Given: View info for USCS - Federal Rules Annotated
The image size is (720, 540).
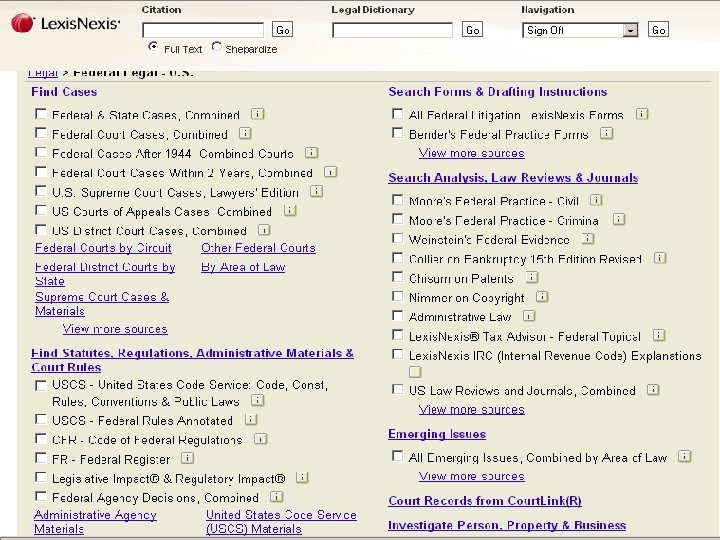Looking at the screenshot, I should click(251, 419).
